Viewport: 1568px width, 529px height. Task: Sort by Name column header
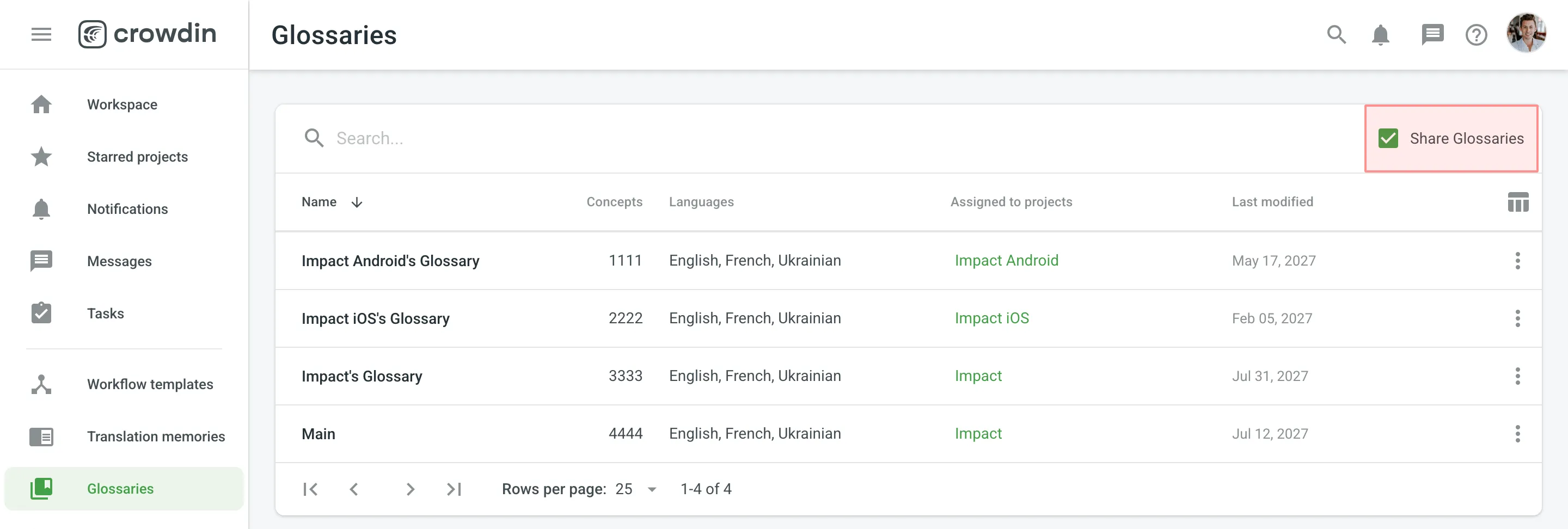click(319, 202)
